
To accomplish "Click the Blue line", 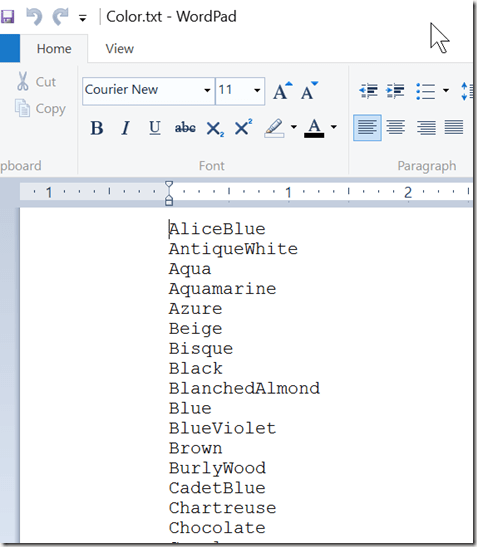I will point(190,409).
